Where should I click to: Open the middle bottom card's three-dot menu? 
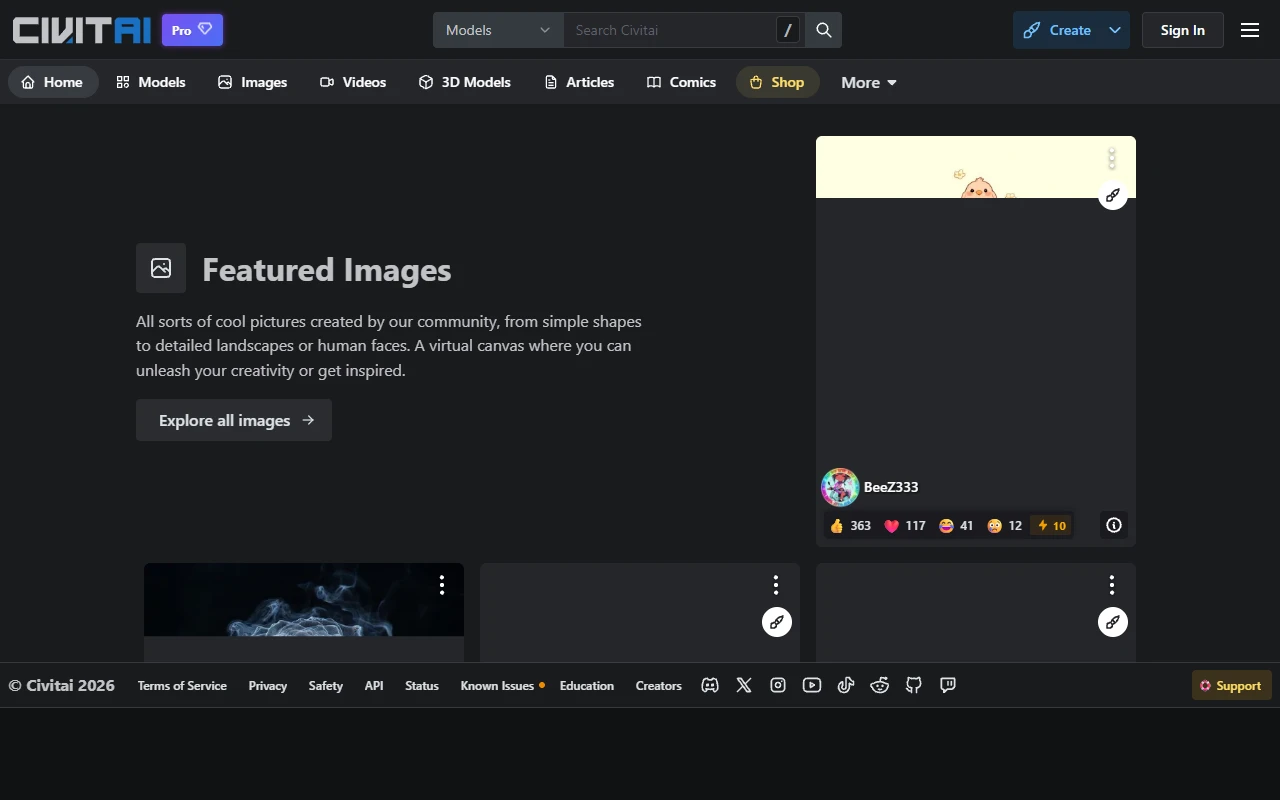[776, 585]
